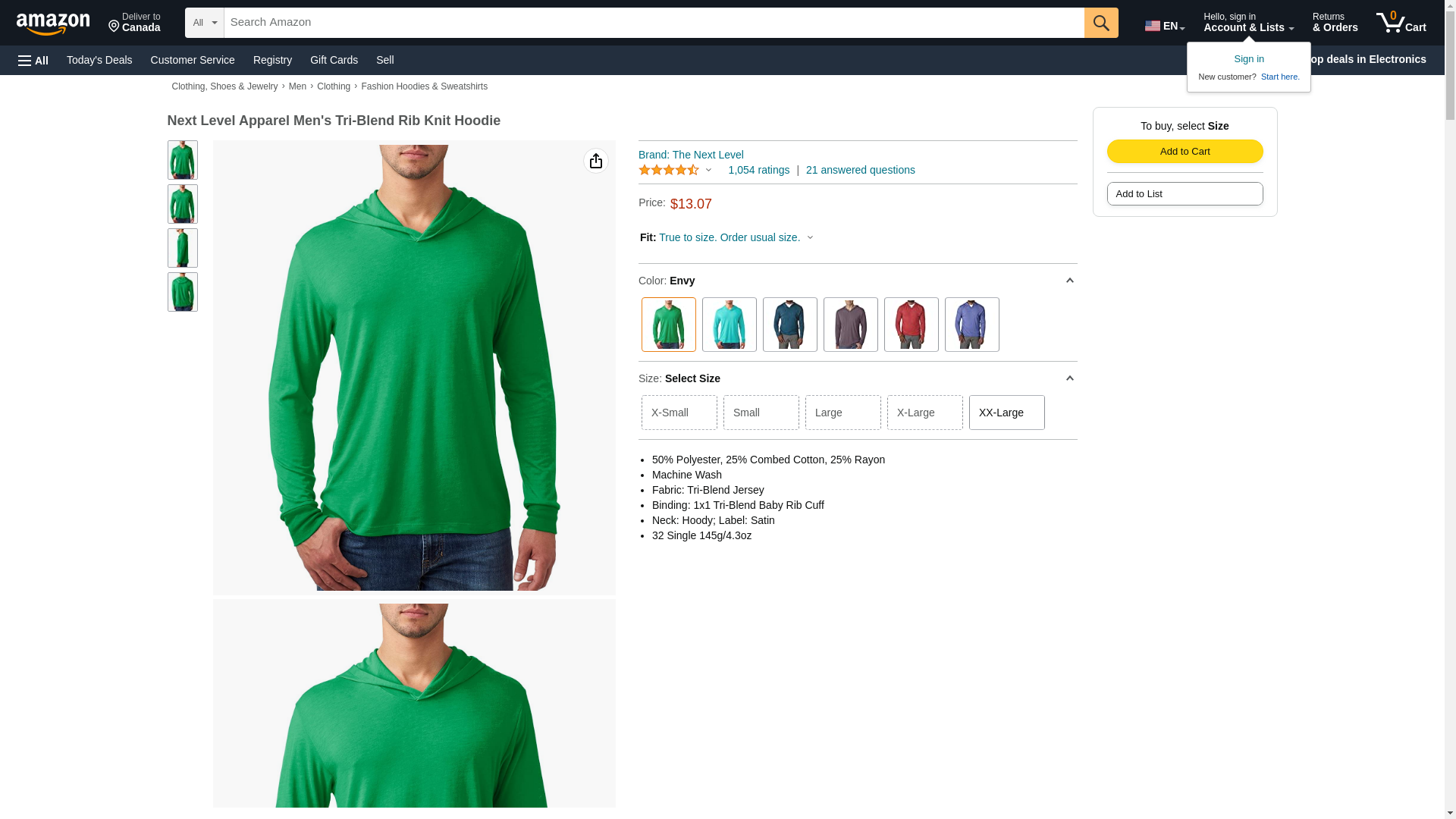The width and height of the screenshot is (1456, 819).
Task: Open Gift Cards in navigation bar
Action: click(334, 60)
